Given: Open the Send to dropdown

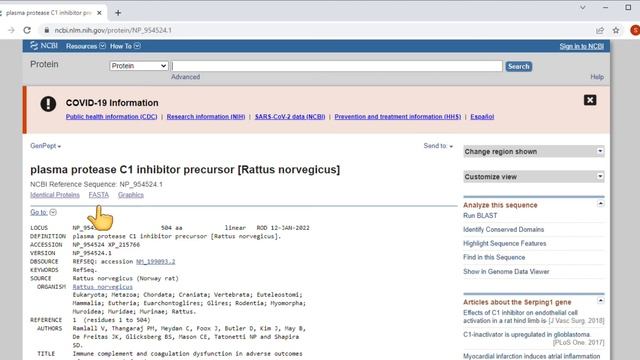Looking at the screenshot, I should [x=438, y=146].
